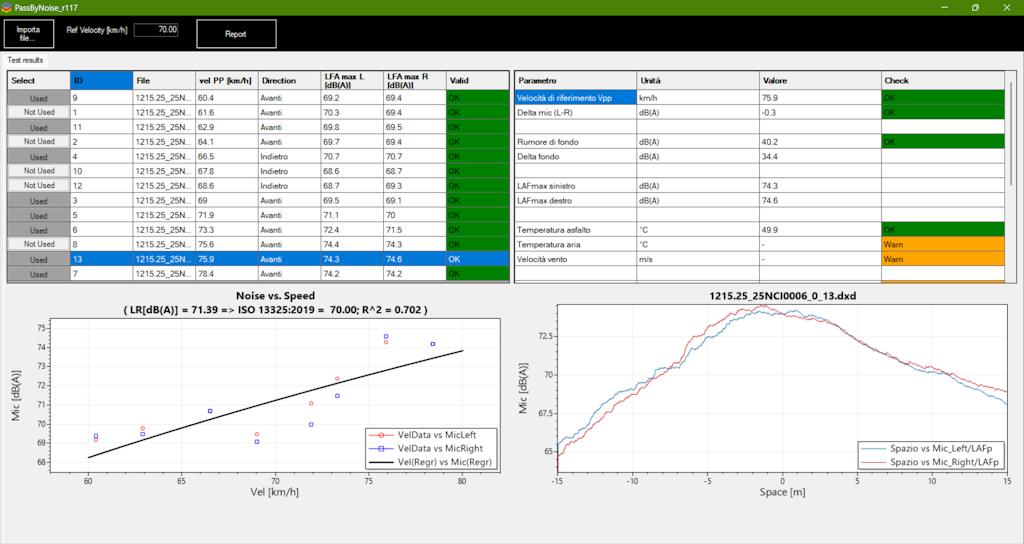Image resolution: width=1024 pixels, height=544 pixels.
Task: Click the Importa file button
Action: click(x=29, y=34)
